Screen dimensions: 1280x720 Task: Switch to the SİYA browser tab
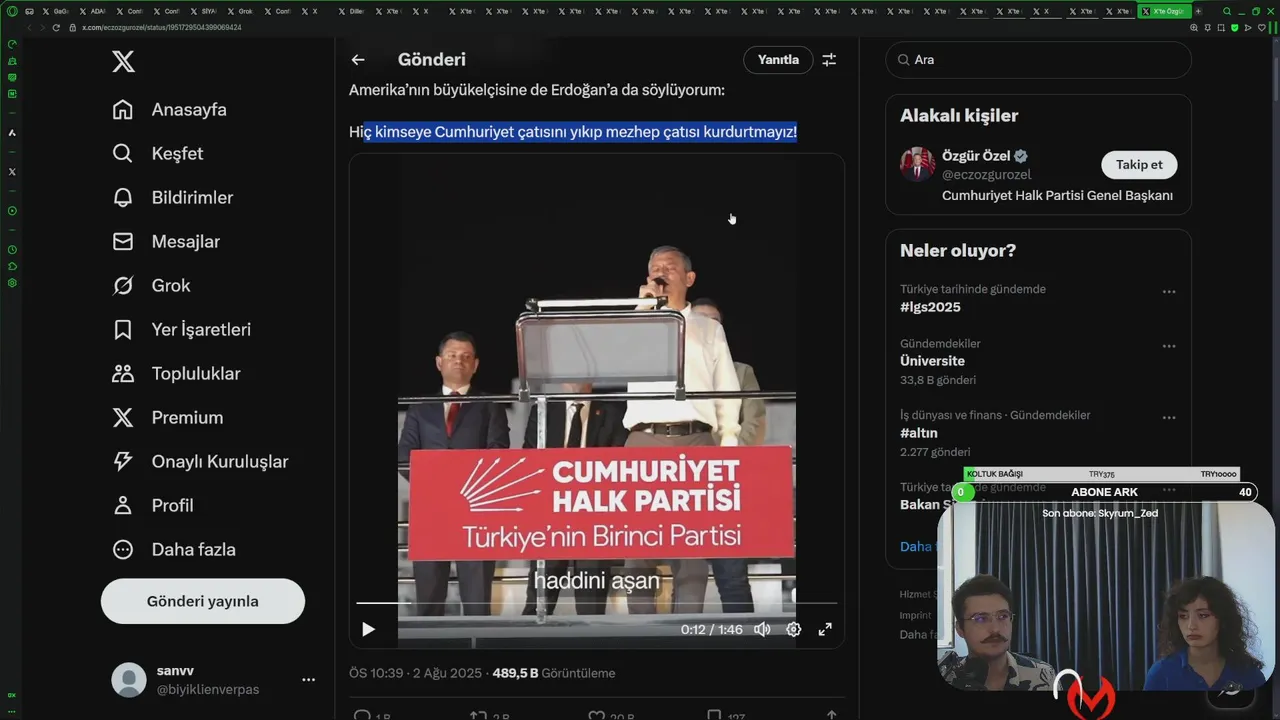(x=203, y=11)
